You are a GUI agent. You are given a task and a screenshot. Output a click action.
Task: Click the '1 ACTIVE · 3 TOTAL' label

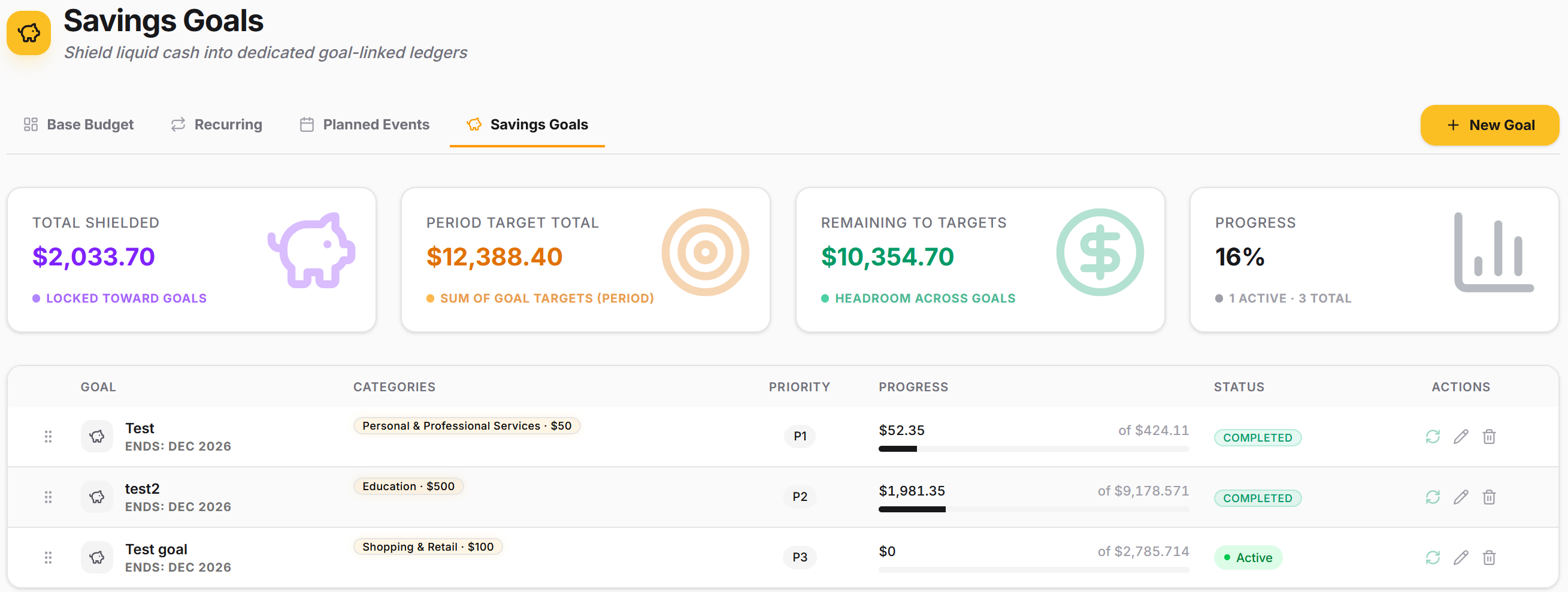click(x=1290, y=298)
